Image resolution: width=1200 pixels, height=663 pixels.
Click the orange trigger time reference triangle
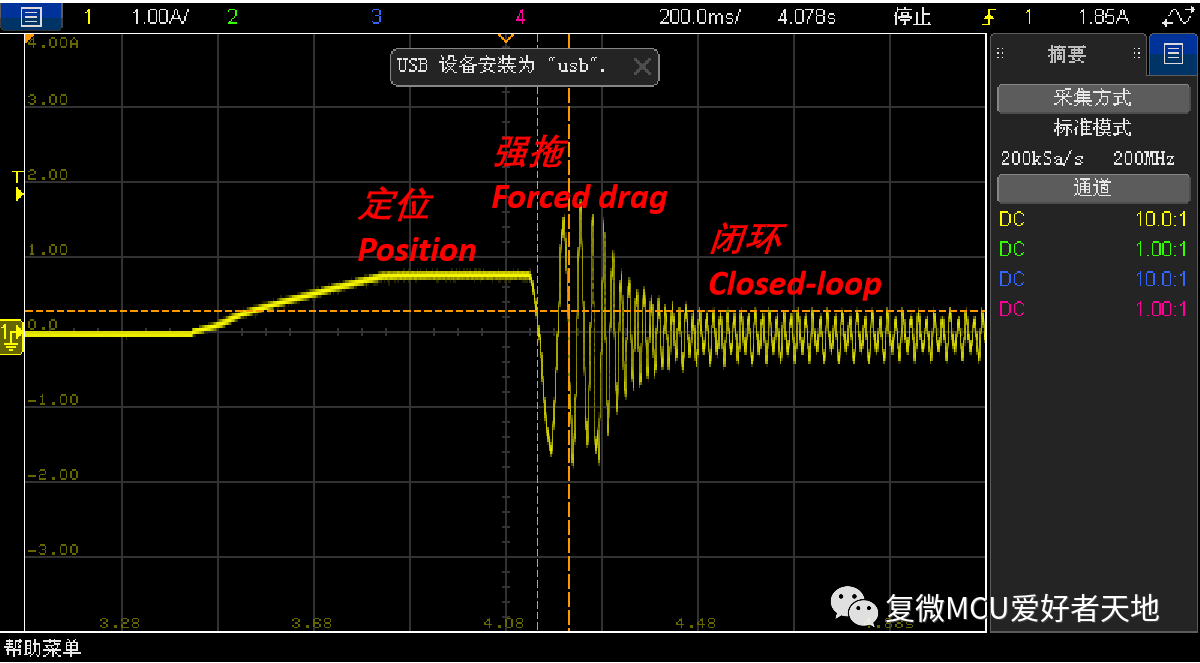click(x=505, y=38)
